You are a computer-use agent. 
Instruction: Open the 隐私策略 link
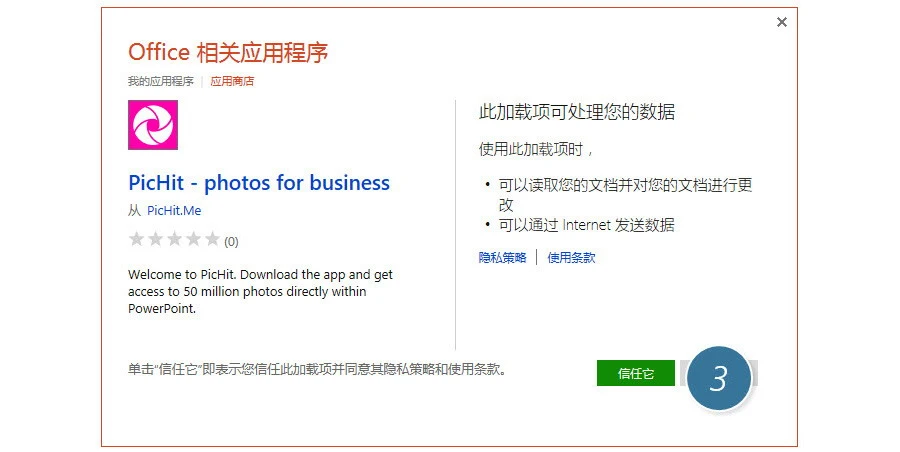point(502,257)
